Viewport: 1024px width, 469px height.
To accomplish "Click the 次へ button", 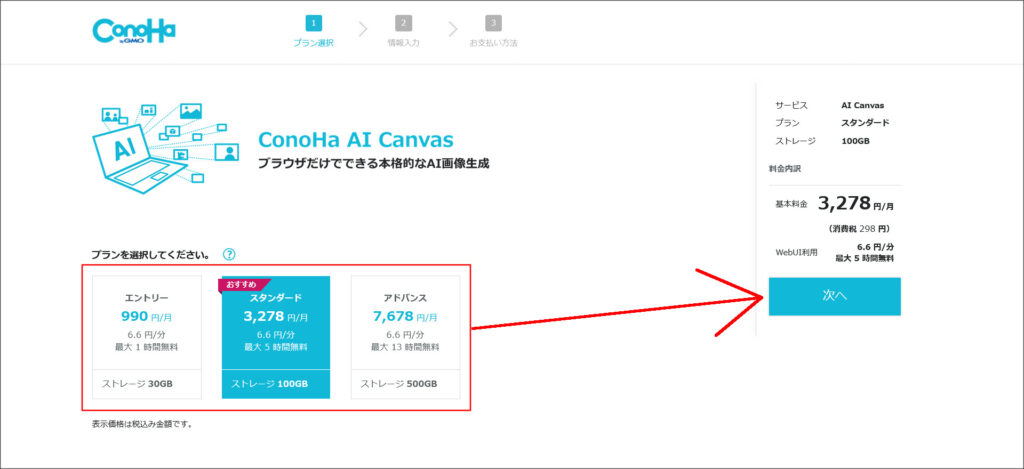I will click(x=835, y=297).
